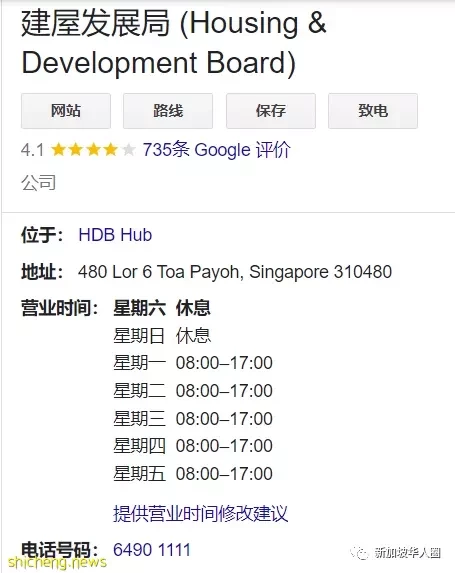
Task: Click the 星期日 休息 row
Action: pyautogui.click(x=162, y=335)
